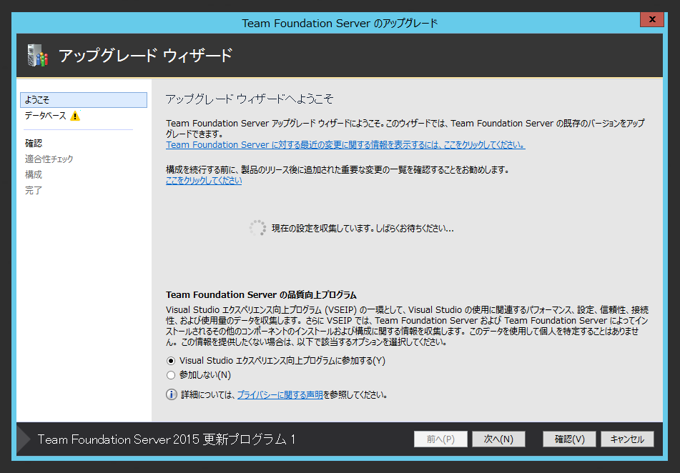Click the server wizard icon in header
The width and height of the screenshot is (680, 473).
point(37,55)
